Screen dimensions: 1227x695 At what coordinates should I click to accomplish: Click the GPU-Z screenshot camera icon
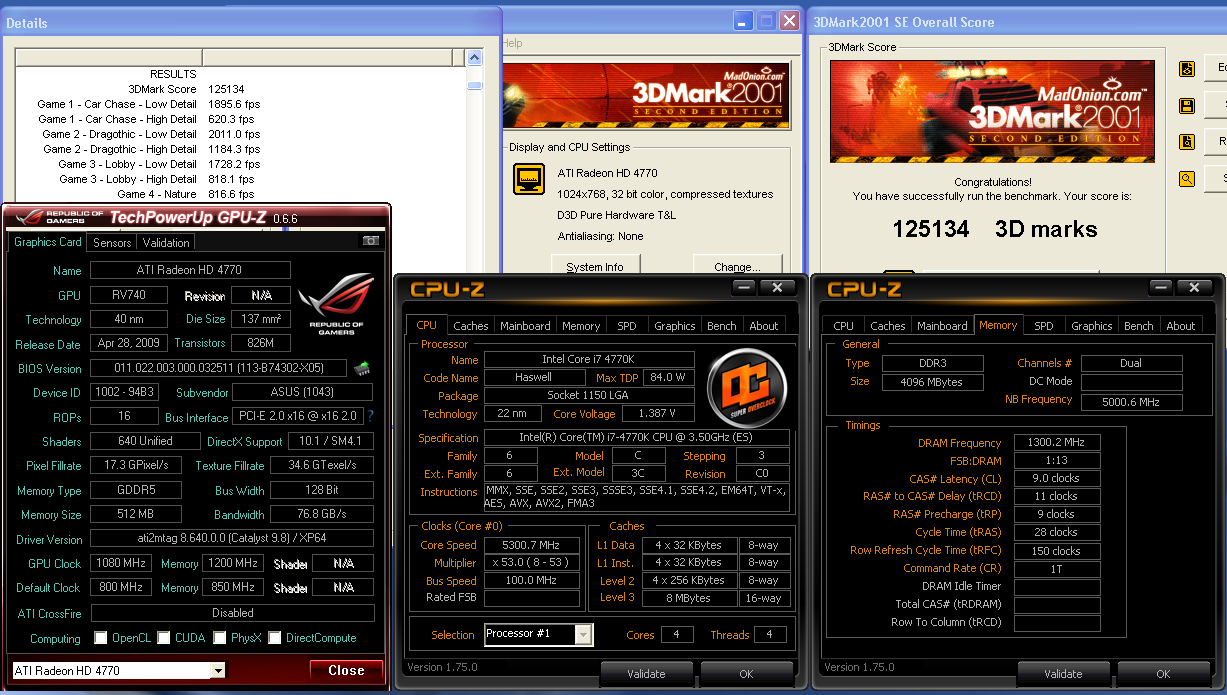click(x=371, y=241)
